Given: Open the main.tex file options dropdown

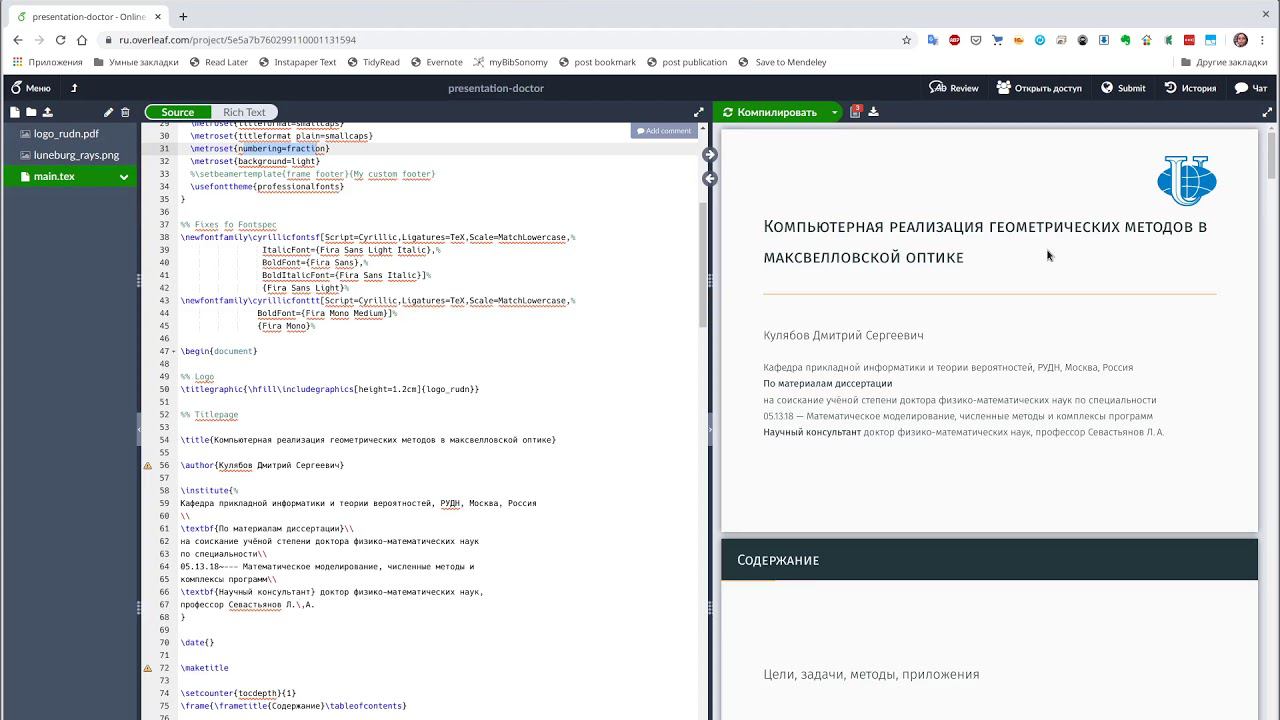Looking at the screenshot, I should click(x=124, y=177).
